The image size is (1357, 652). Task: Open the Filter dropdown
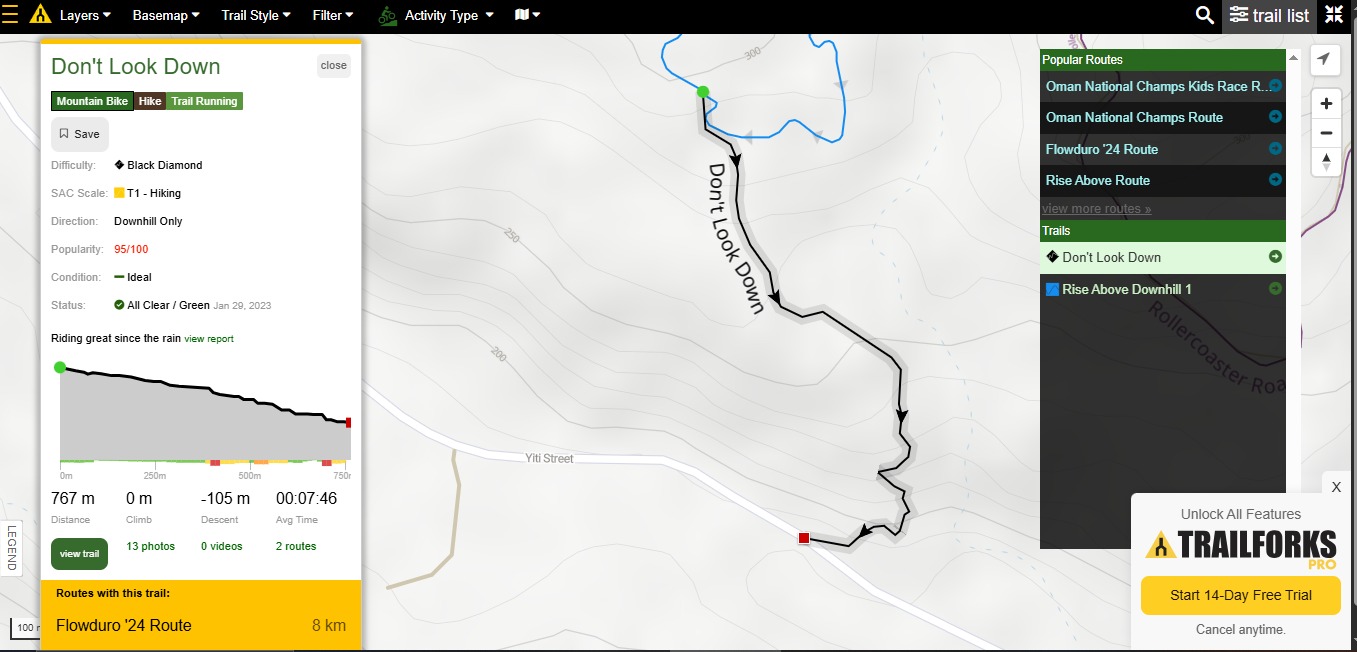pos(333,15)
